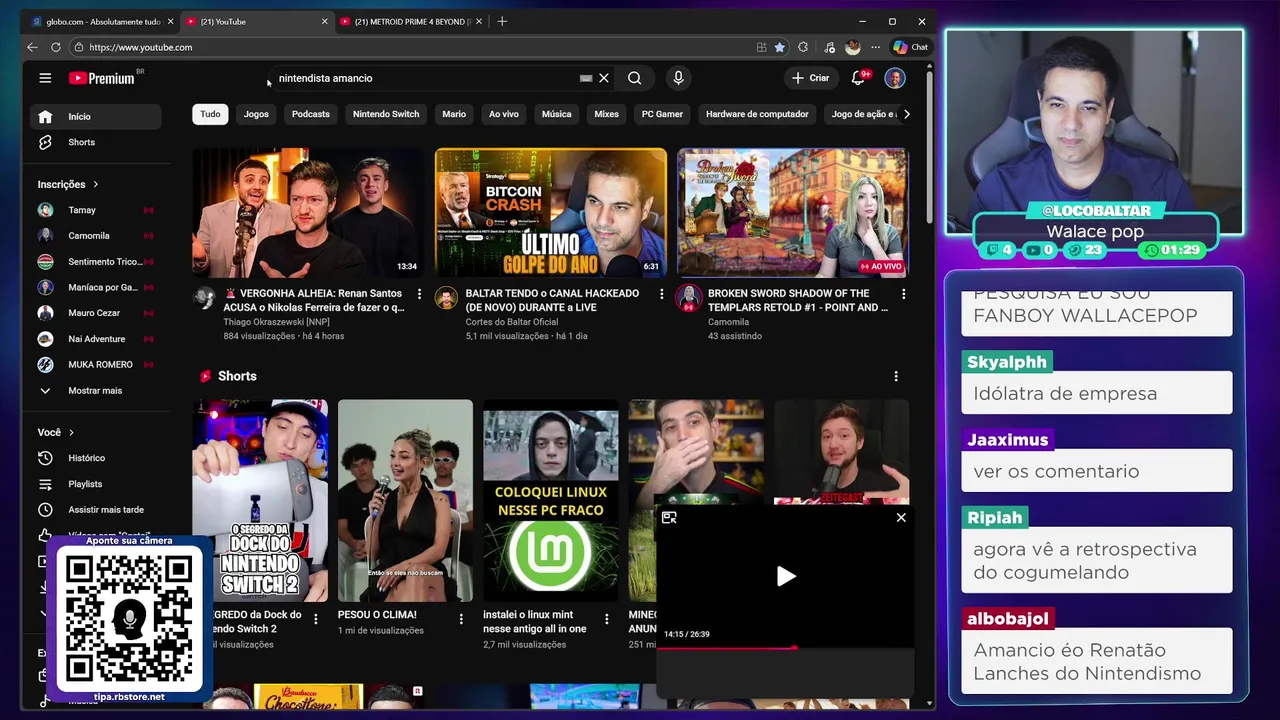1280x720 pixels.
Task: Reload the page in the browser
Action: (56, 47)
